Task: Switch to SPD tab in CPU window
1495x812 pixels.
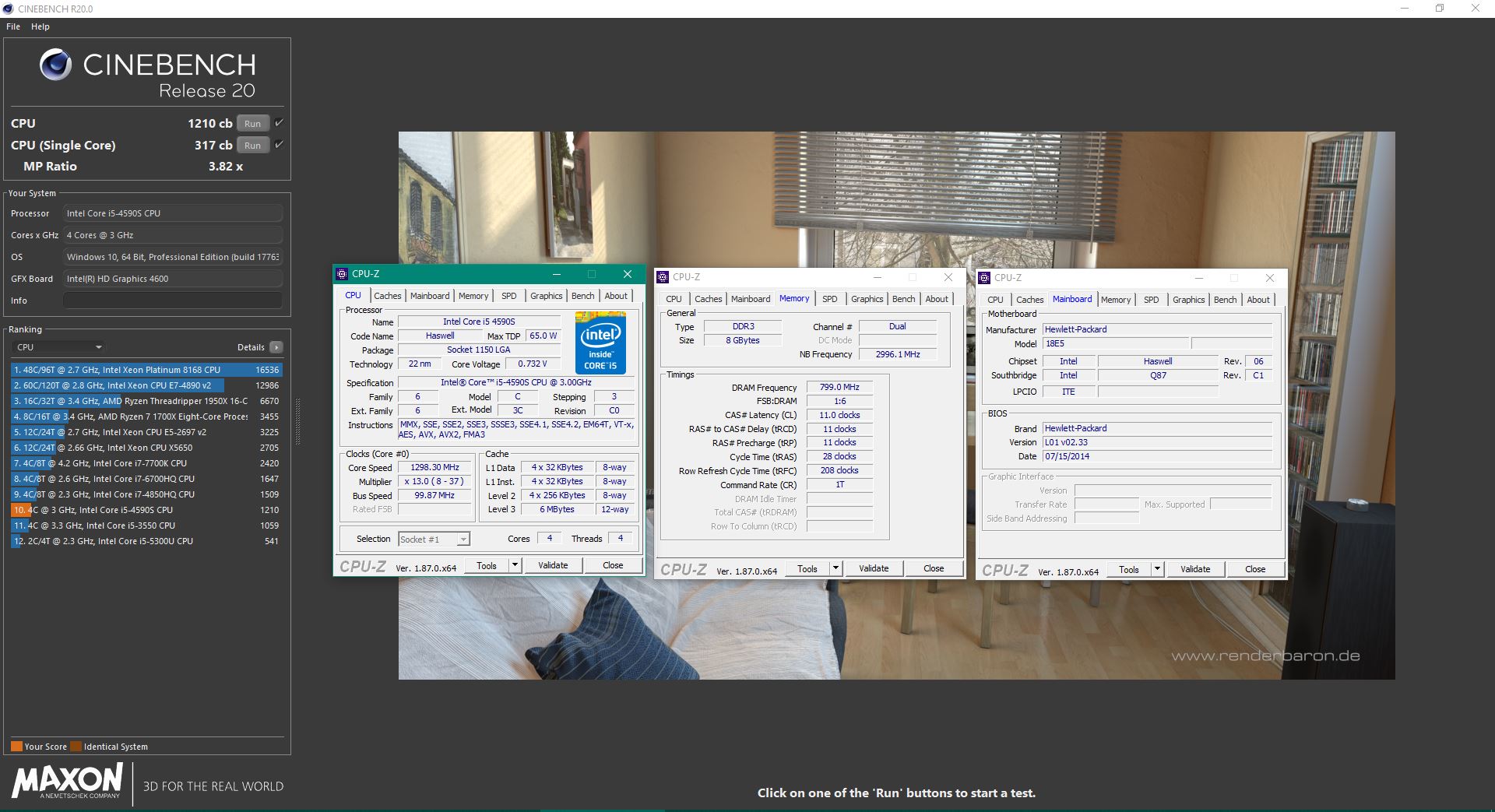Action: pos(508,296)
